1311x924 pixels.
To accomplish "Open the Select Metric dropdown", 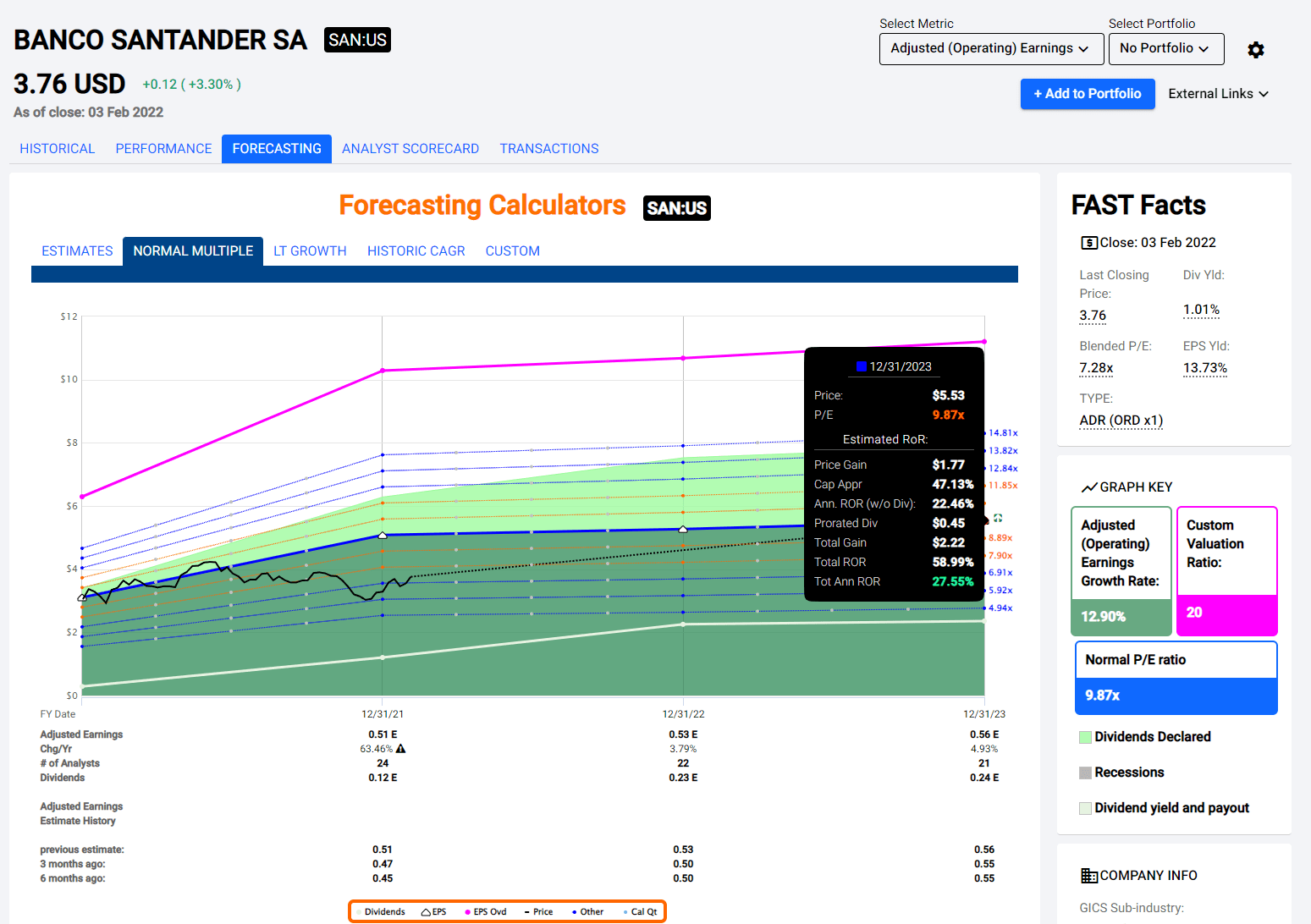I will (x=991, y=49).
